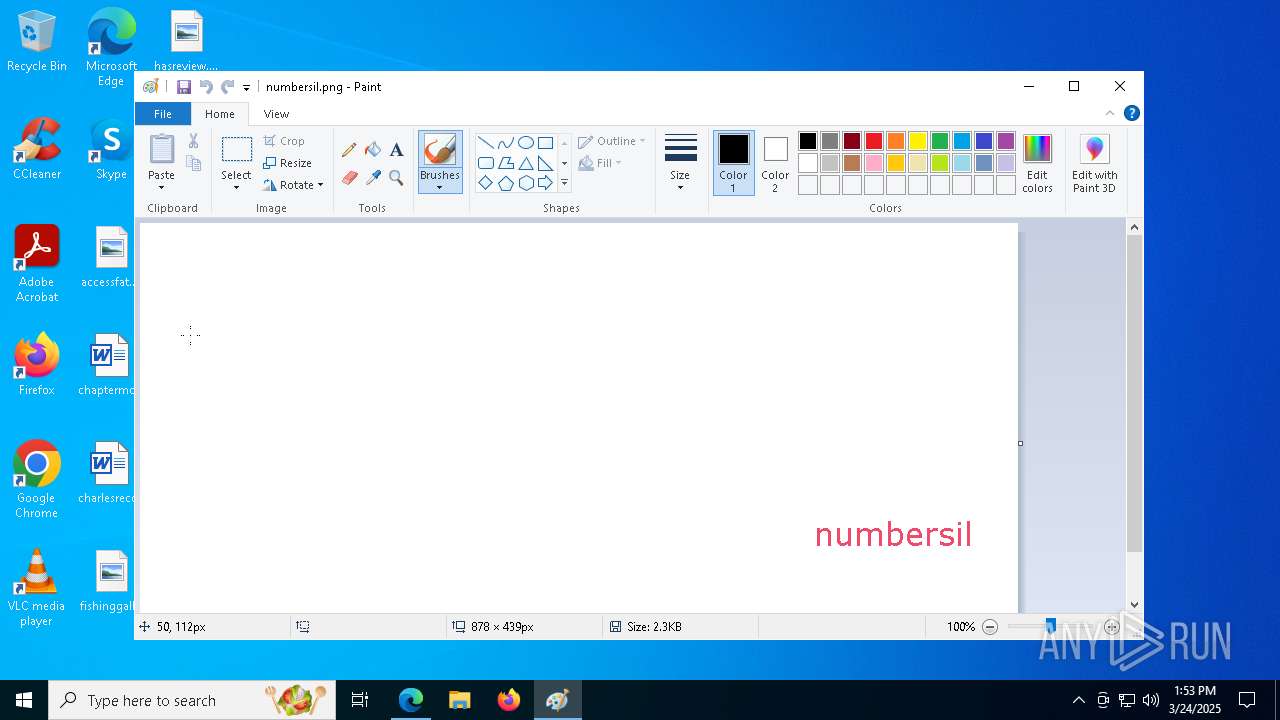Screen dimensions: 1280x720
Task: Choose the Right triangle shape
Action: tap(545, 163)
